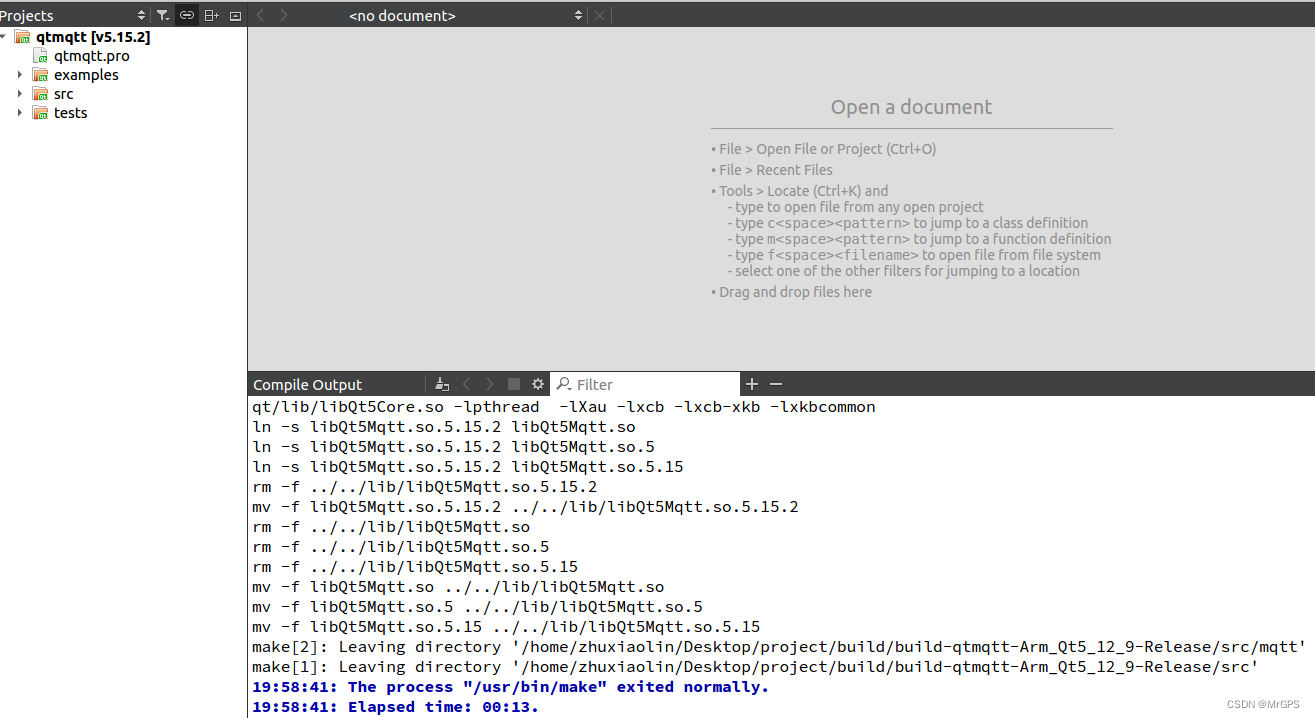This screenshot has width=1315, height=718.
Task: Open the tests folder item
Action: tap(68, 112)
